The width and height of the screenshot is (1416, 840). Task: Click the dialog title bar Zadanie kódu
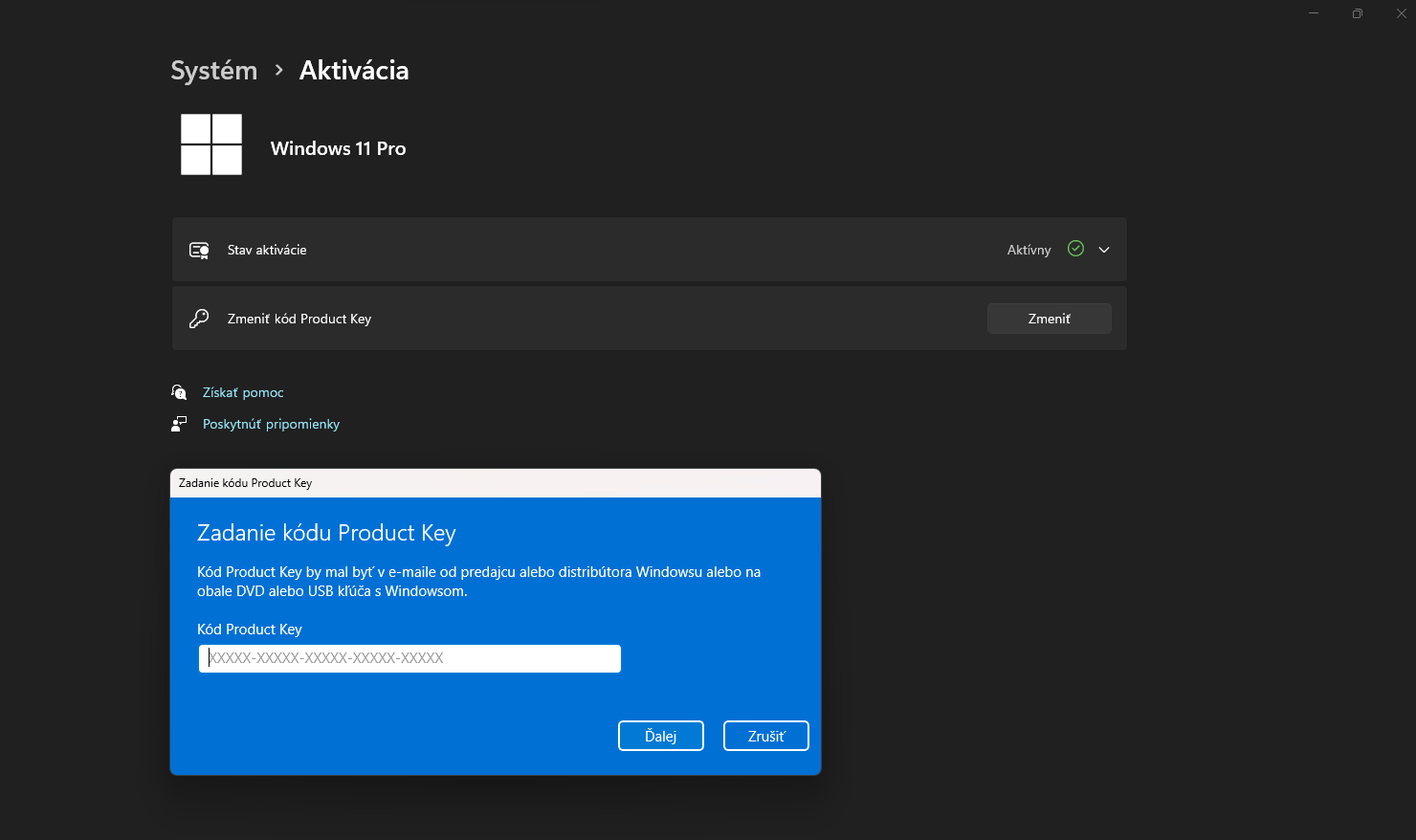coord(496,483)
